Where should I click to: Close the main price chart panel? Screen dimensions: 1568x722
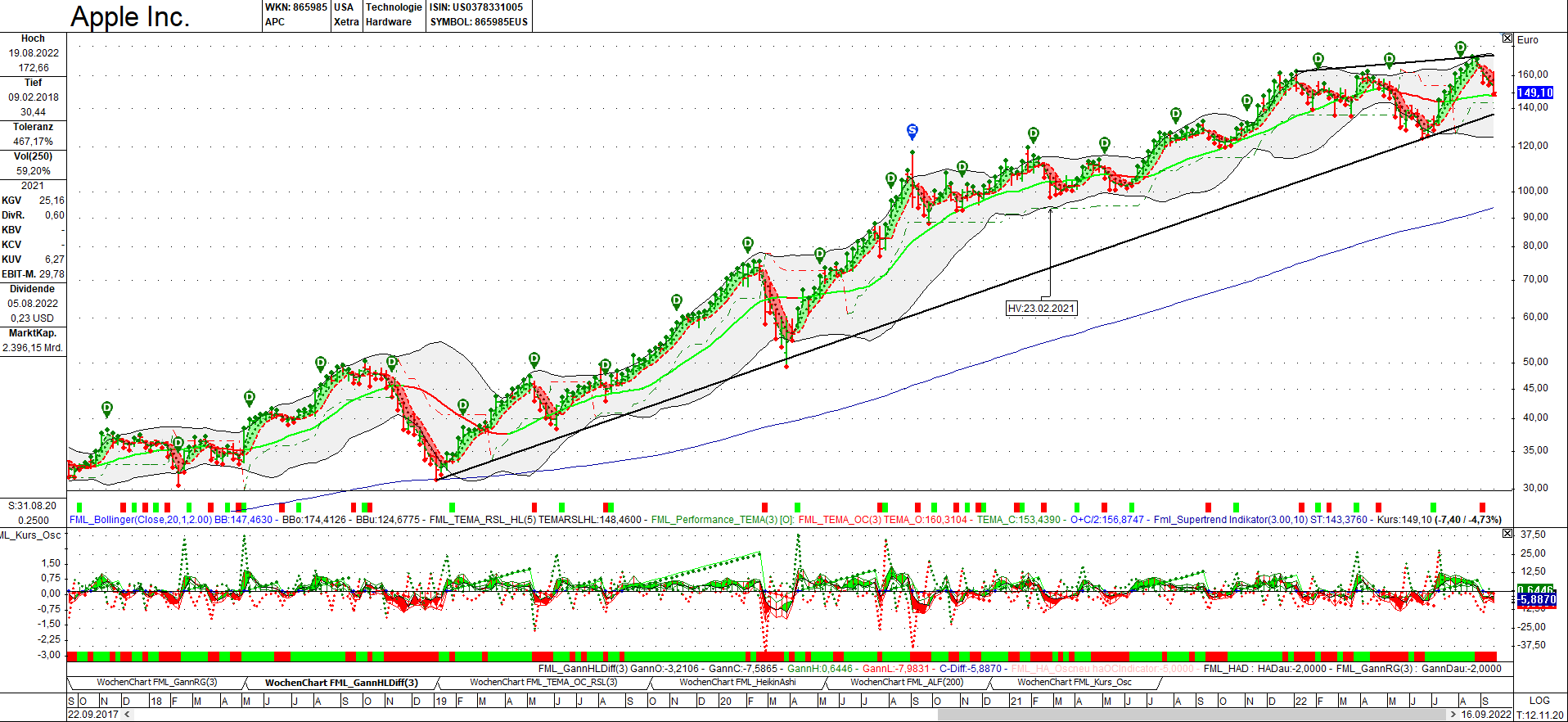(1507, 38)
